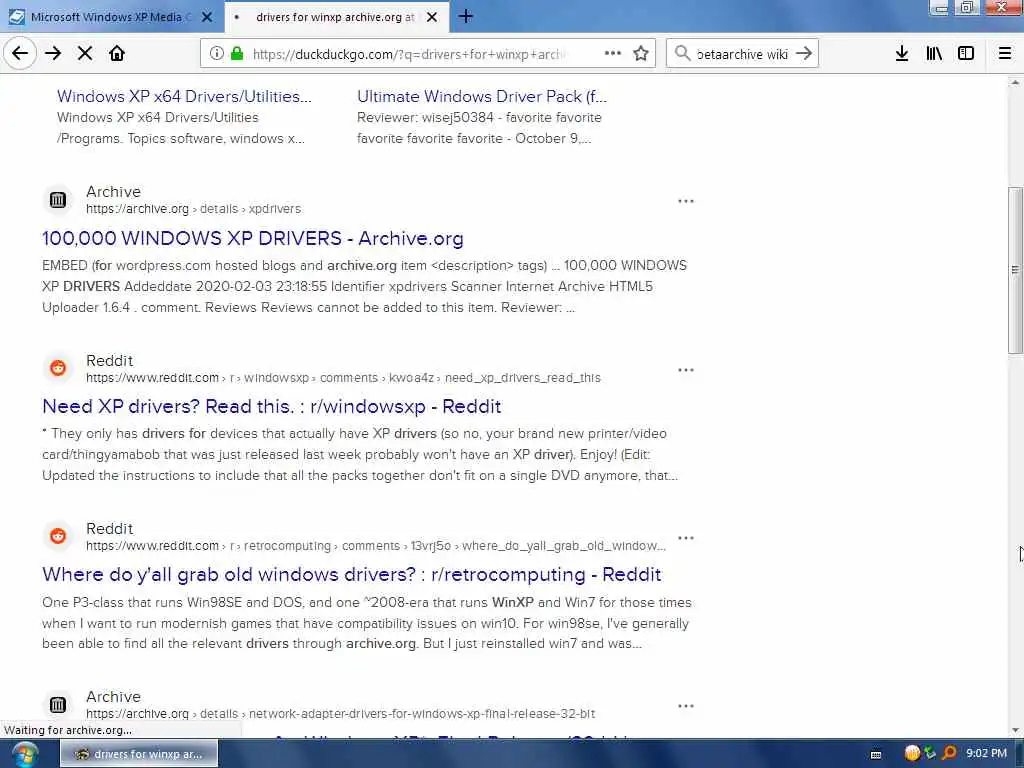Click the taskbar clock showing 9:02 PM
Screen dimensions: 1024x768
[986, 754]
